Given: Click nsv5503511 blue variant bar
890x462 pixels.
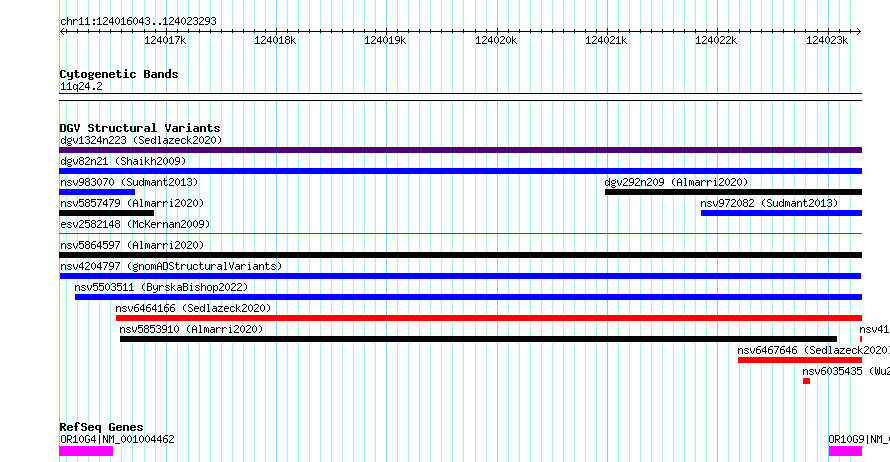Looking at the screenshot, I should tap(468, 297).
